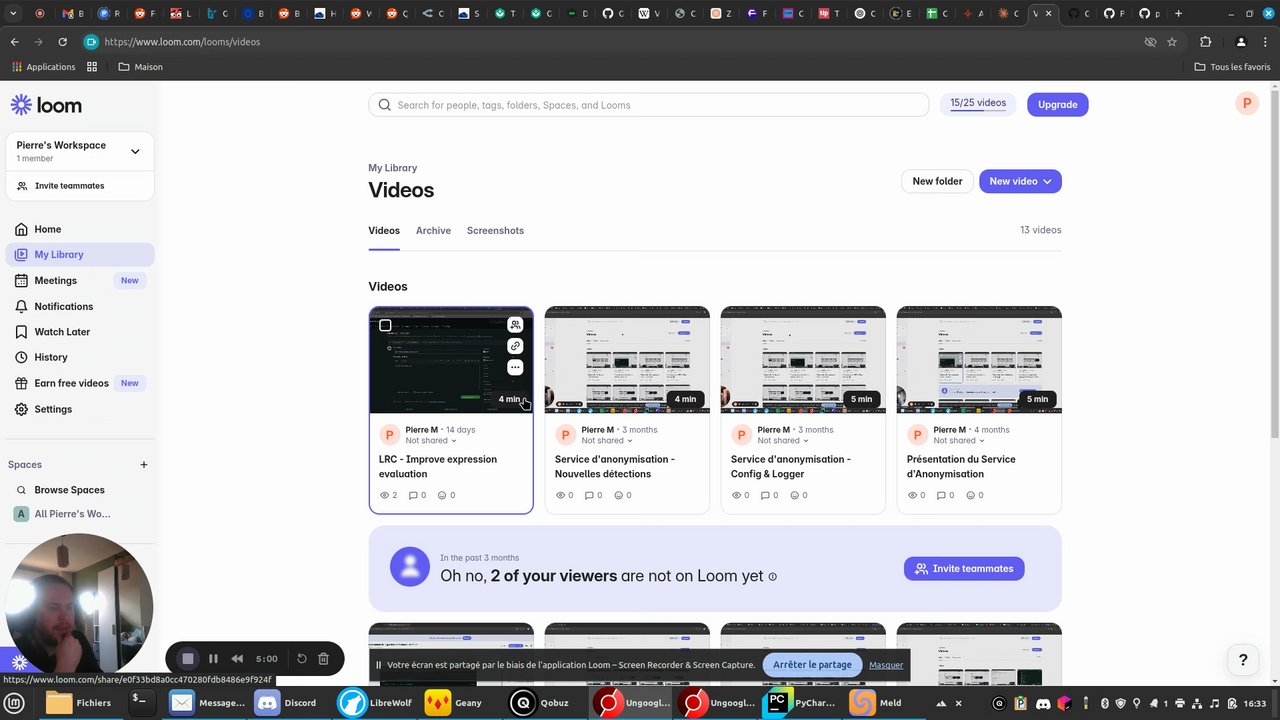Viewport: 1280px width, 720px height.
Task: Open the Linux Mint start menu
Action: click(x=14, y=703)
